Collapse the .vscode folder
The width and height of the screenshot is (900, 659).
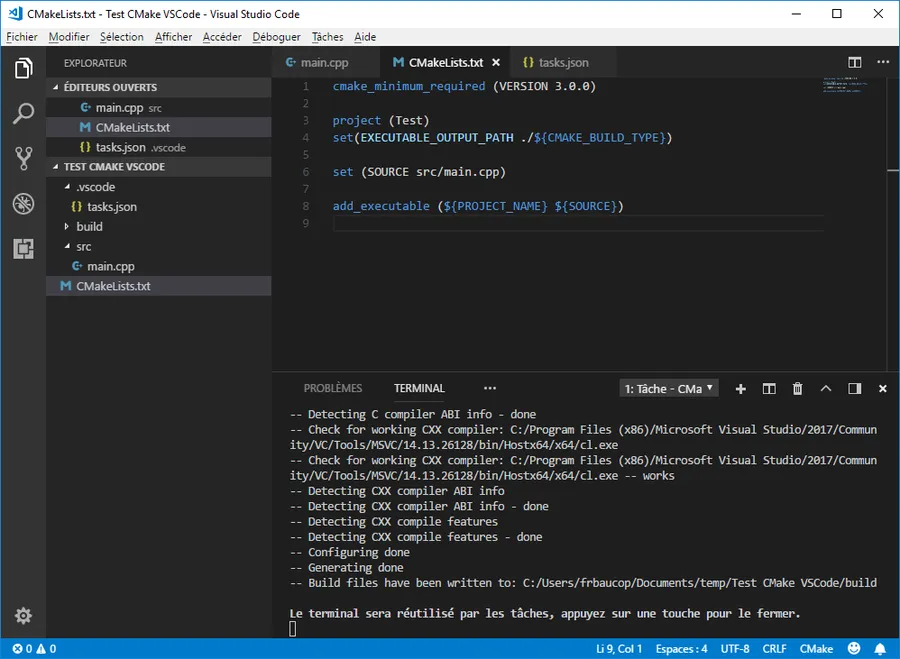click(x=158, y=187)
